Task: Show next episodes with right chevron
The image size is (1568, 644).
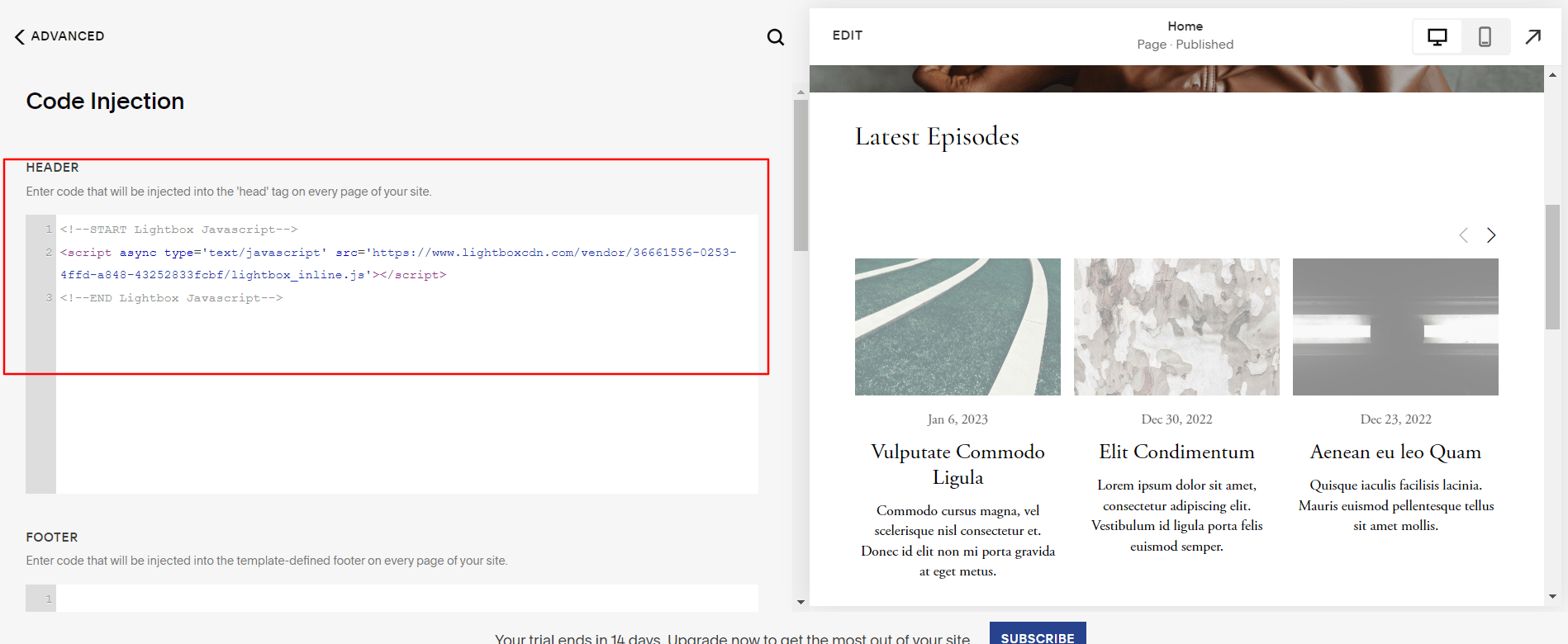Action: pos(1491,235)
